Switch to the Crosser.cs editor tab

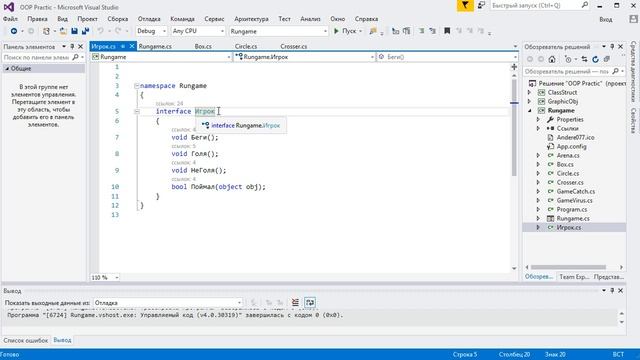pos(293,47)
